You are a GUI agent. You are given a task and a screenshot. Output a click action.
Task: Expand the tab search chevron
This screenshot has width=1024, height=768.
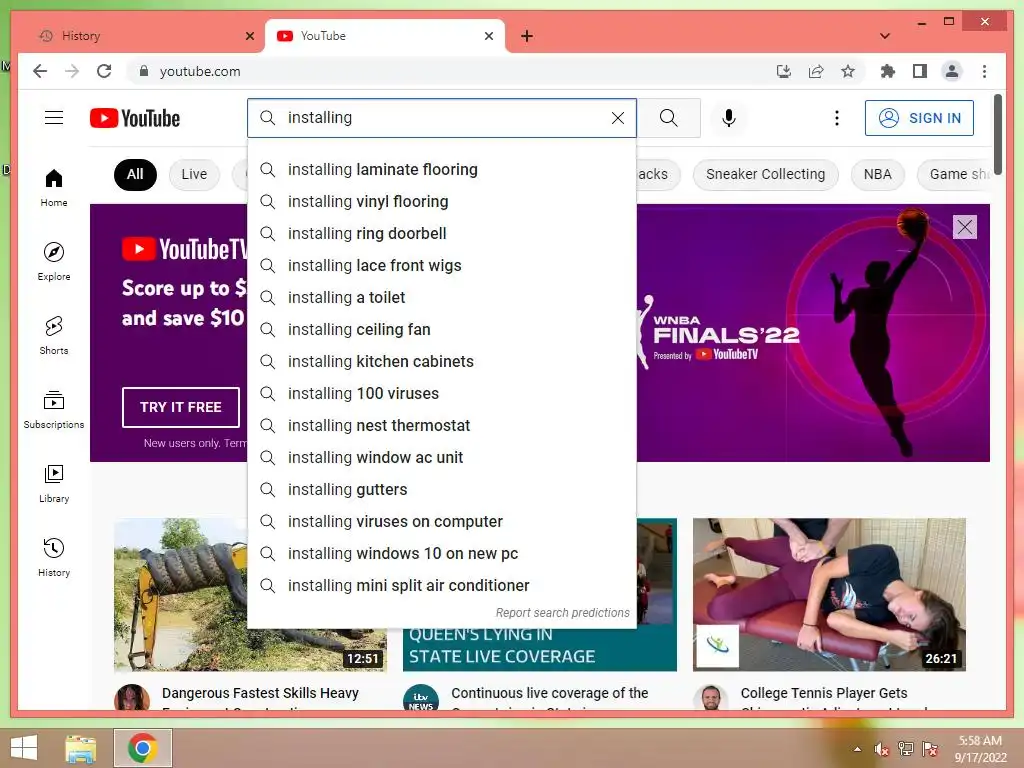pos(885,36)
